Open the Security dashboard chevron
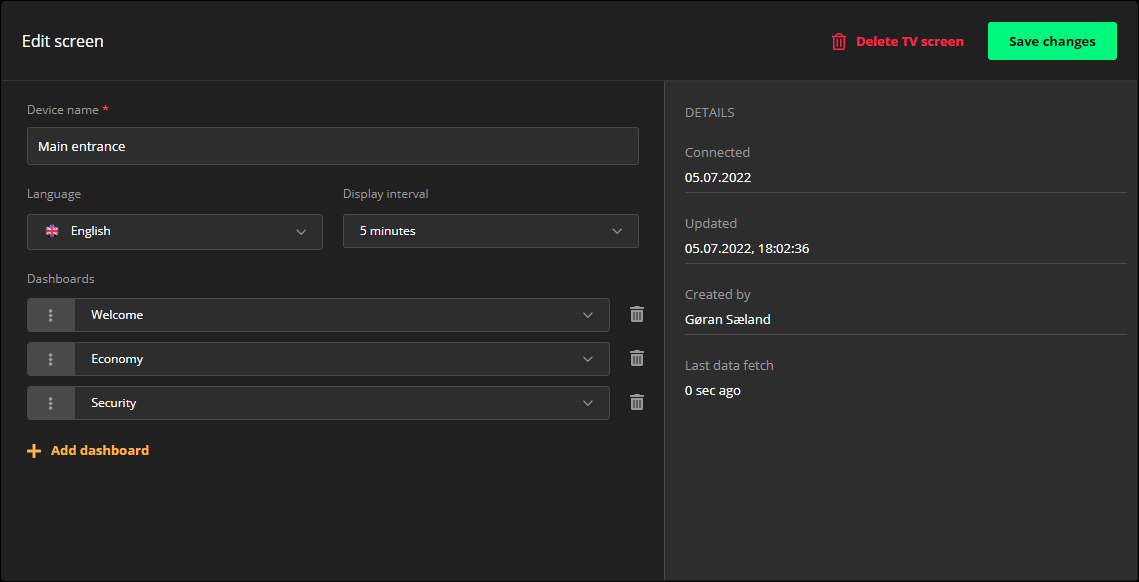1139x582 pixels. pos(587,403)
